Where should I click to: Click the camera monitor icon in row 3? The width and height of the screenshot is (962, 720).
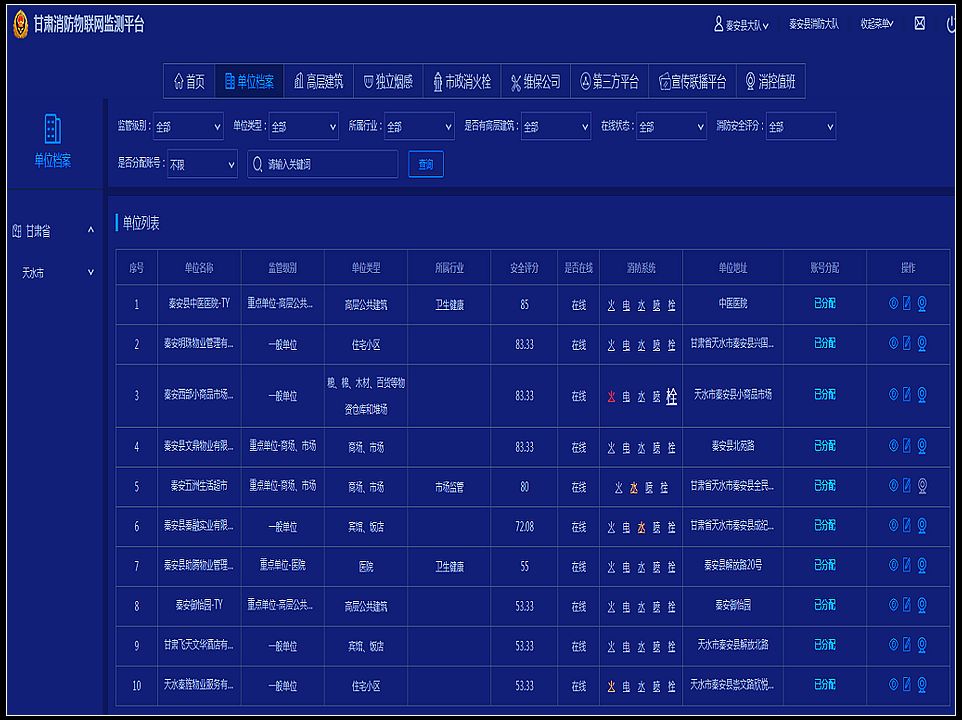(x=921, y=395)
